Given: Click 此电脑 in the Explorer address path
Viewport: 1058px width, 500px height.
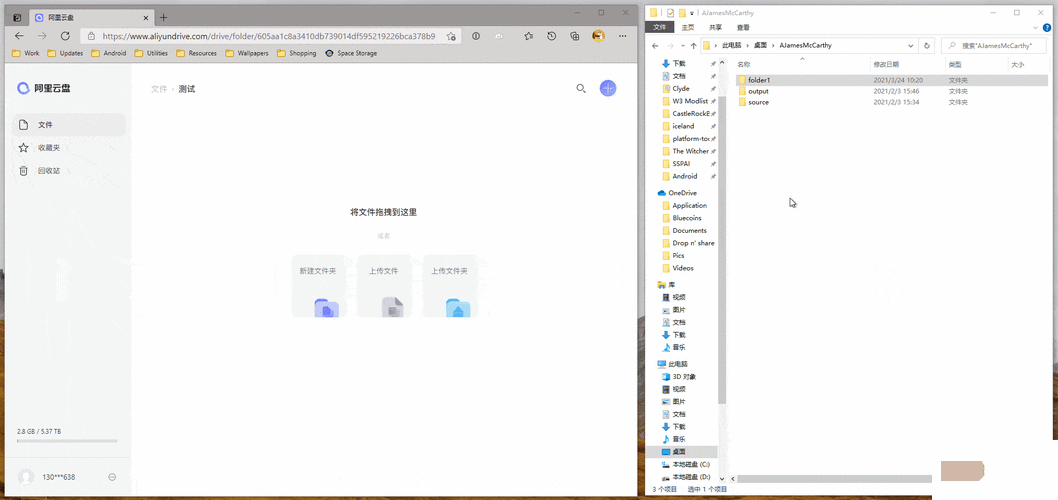Looking at the screenshot, I should pyautogui.click(x=731, y=46).
